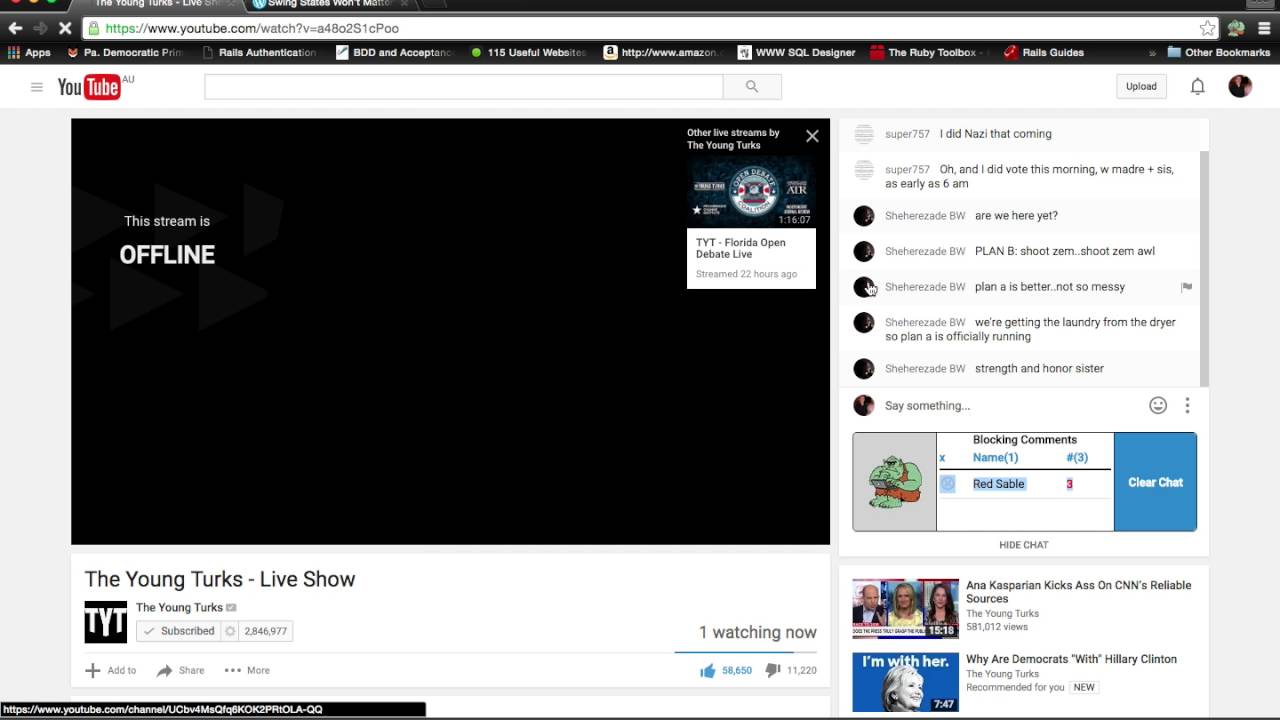Open the account avatar menu
Image resolution: width=1280 pixels, height=720 pixels.
(1240, 86)
